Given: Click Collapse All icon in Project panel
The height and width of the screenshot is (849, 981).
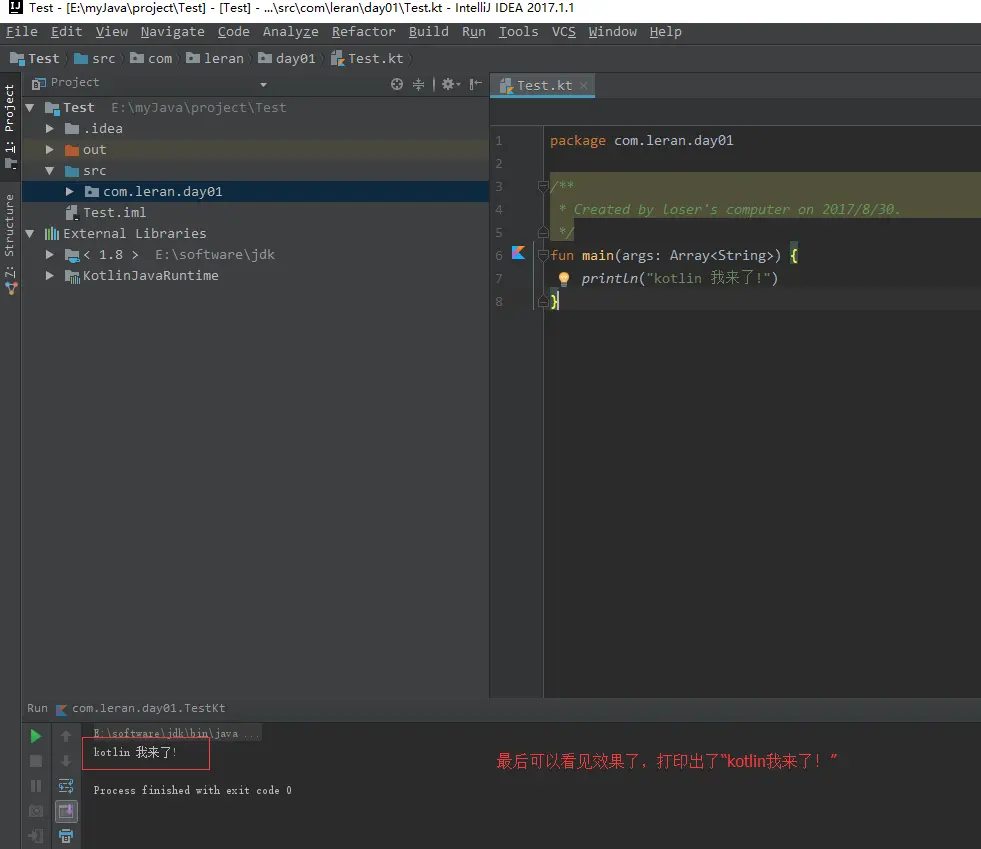Looking at the screenshot, I should tap(419, 84).
